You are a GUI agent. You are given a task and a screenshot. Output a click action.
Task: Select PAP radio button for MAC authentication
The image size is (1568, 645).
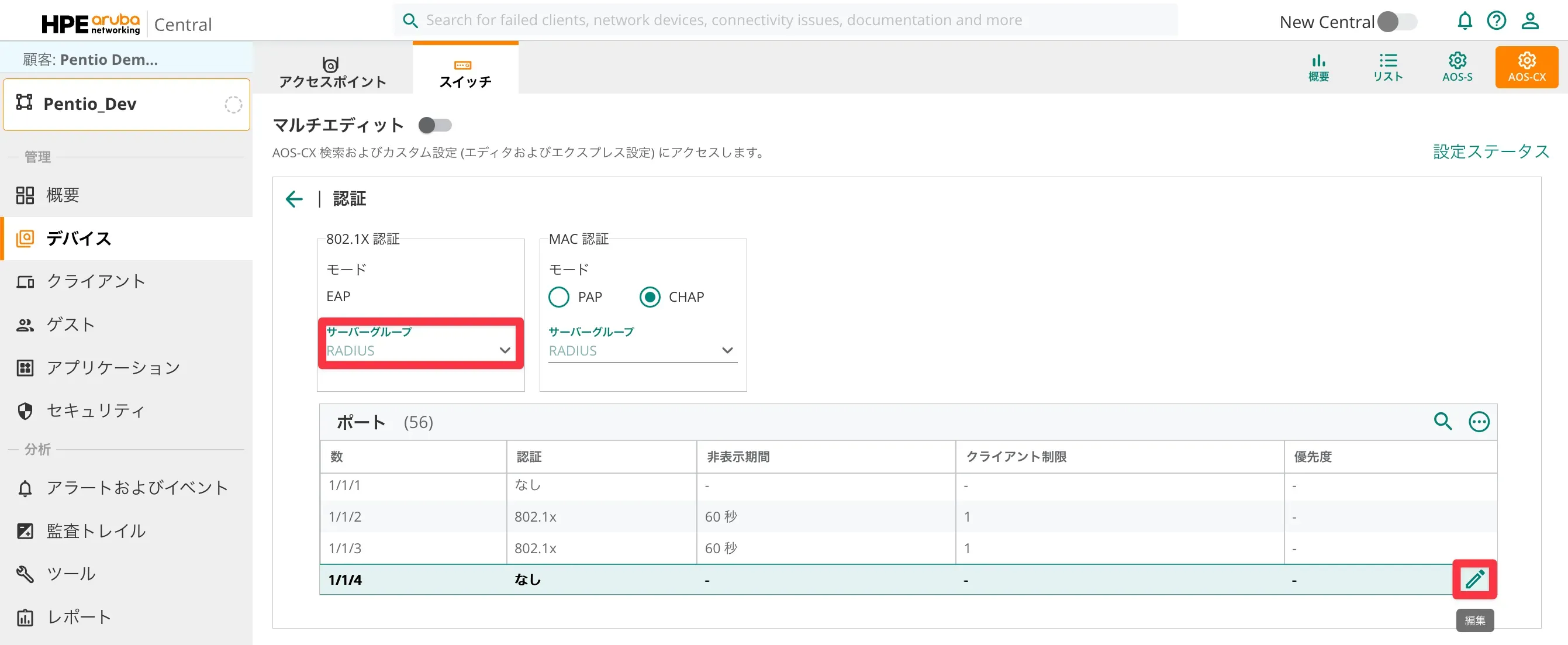tap(558, 297)
